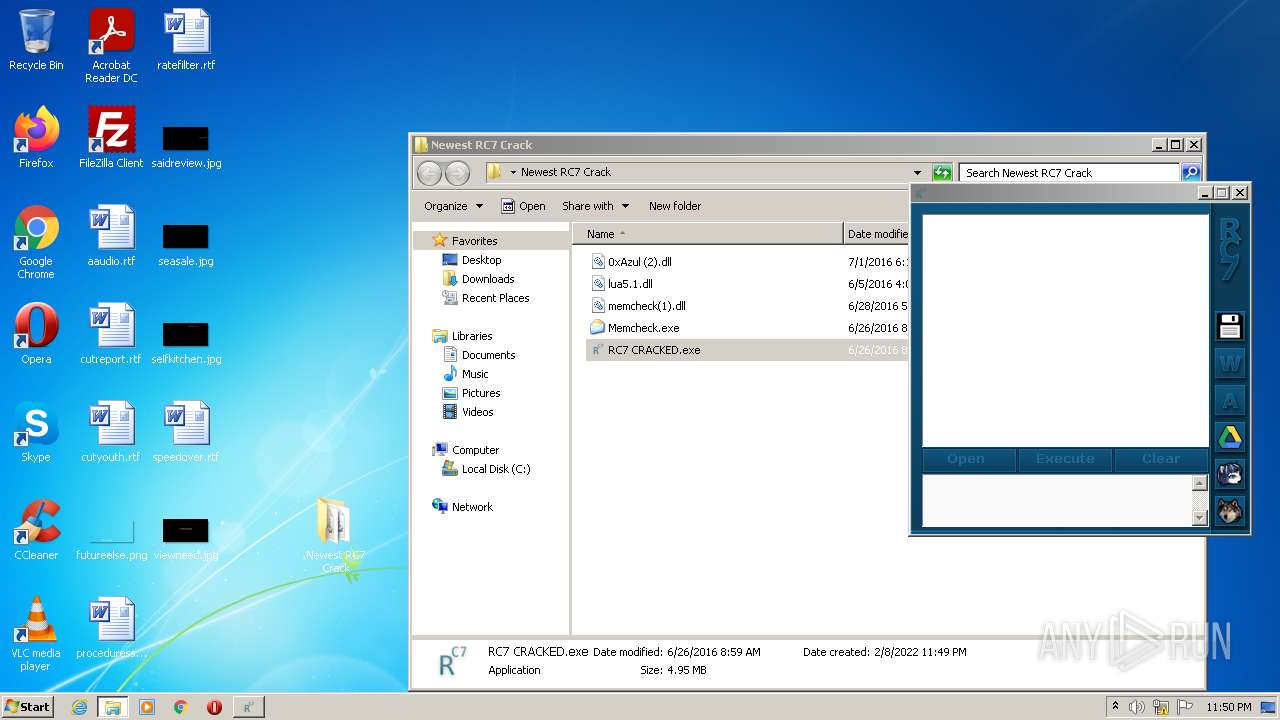This screenshot has width=1280, height=720.
Task: Select Favorites in the navigation pane
Action: click(474, 241)
